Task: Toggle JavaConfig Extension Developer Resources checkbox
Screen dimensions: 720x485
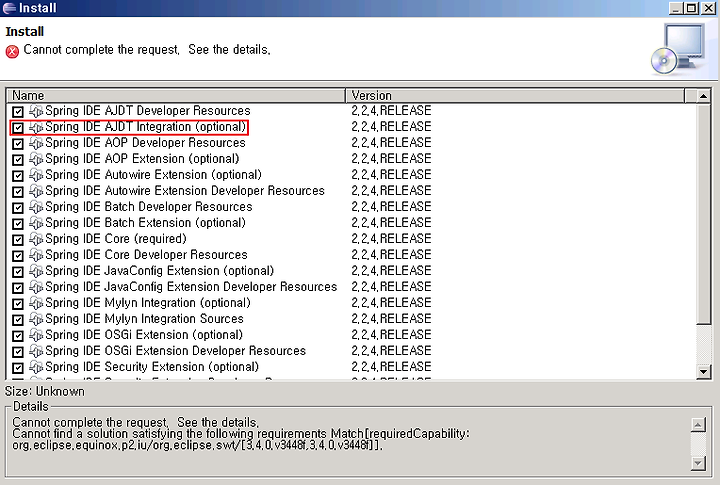Action: tap(18, 288)
